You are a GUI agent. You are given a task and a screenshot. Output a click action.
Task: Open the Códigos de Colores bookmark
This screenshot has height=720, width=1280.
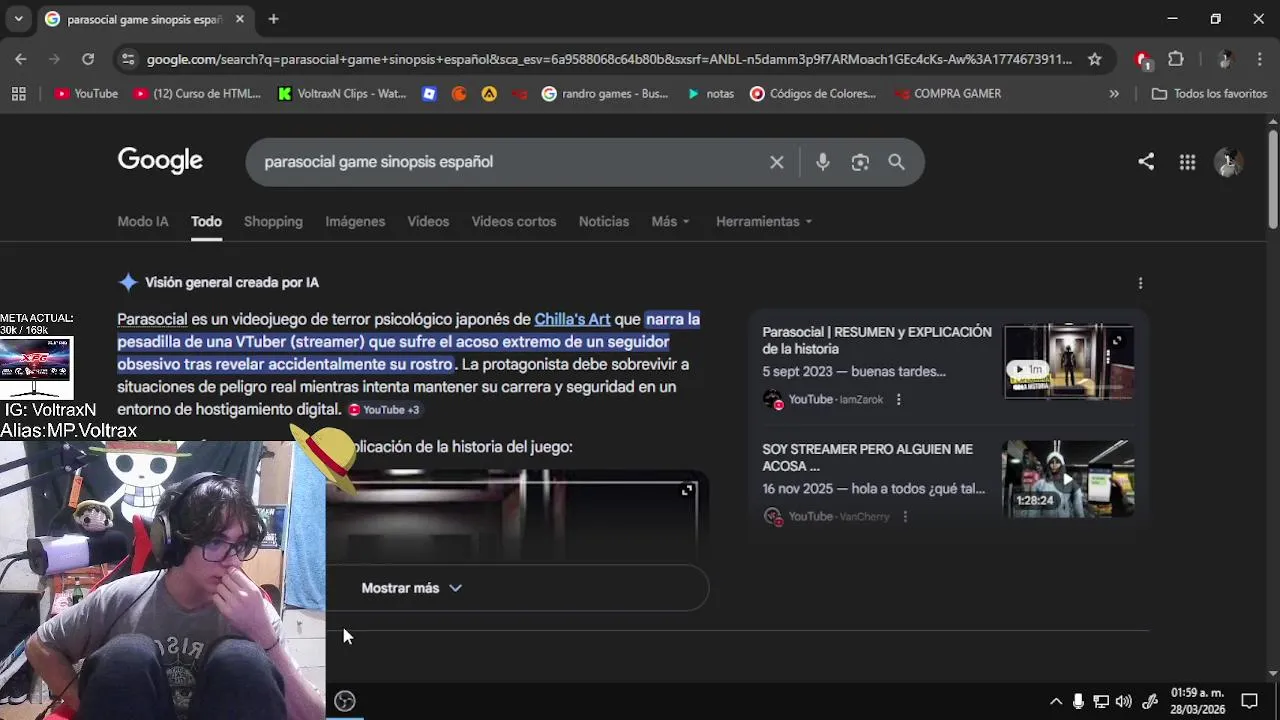pyautogui.click(x=813, y=94)
